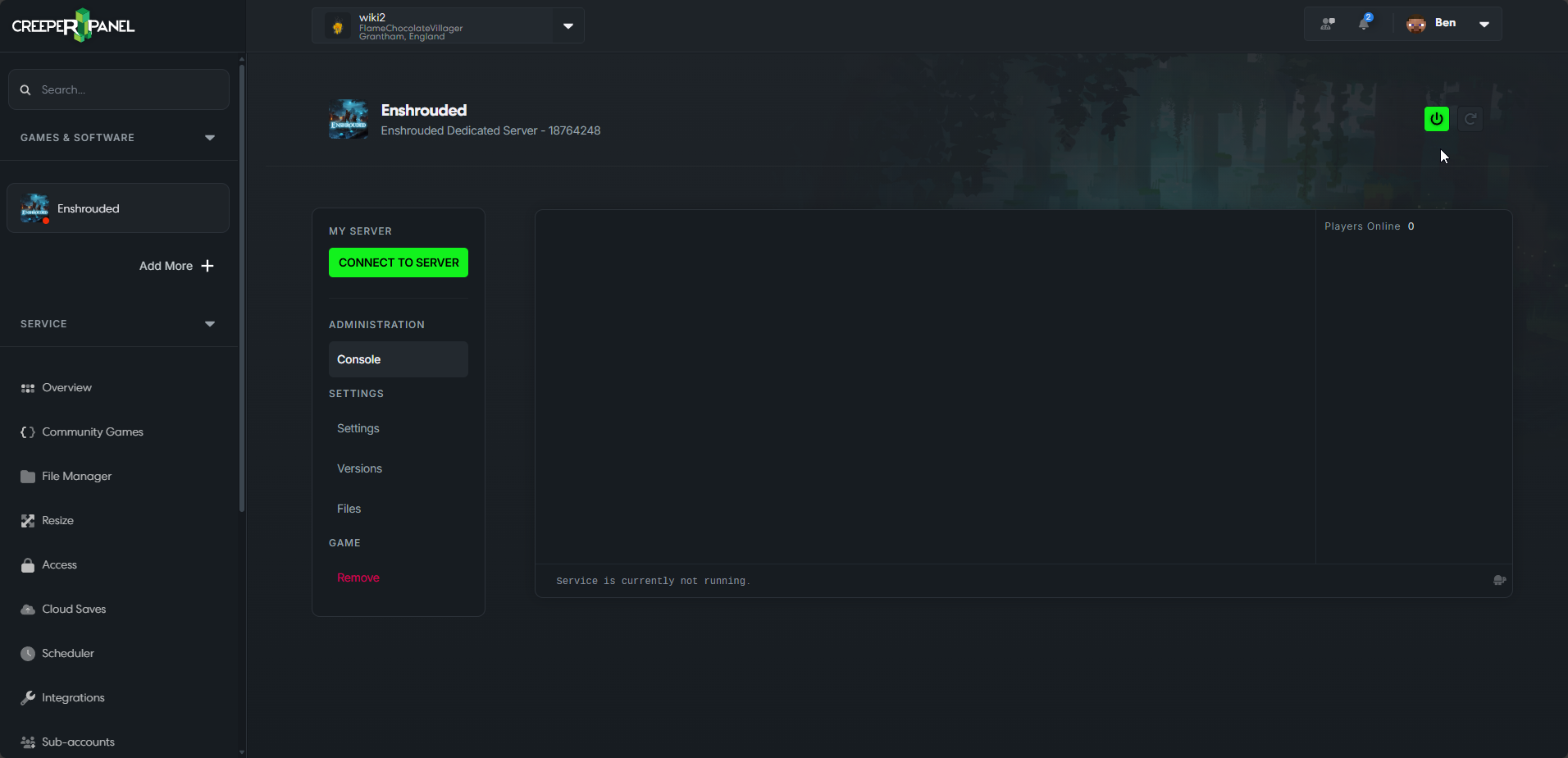Open Overview in the sidebar
1568x758 pixels.
point(66,388)
